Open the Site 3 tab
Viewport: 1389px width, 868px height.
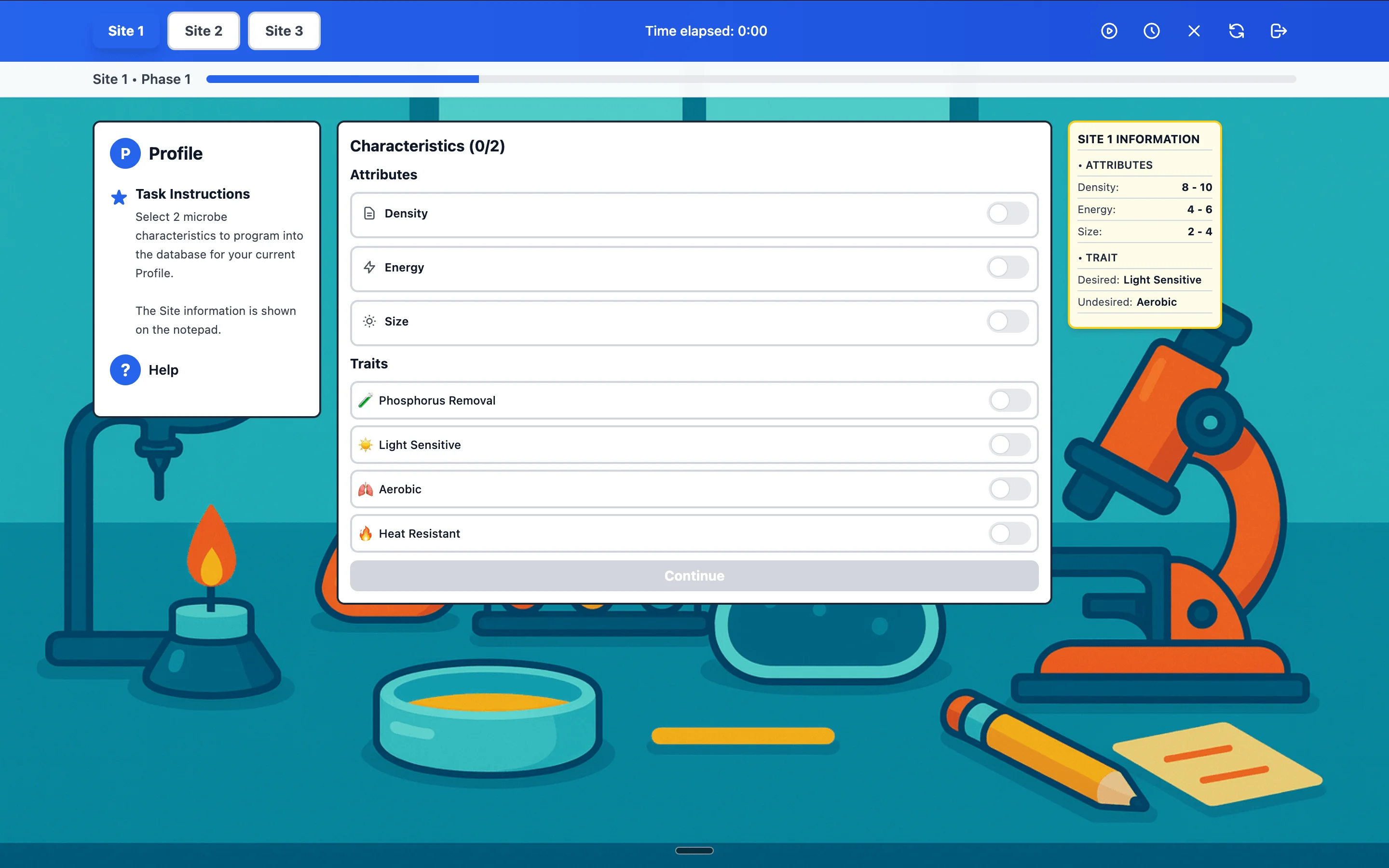[x=284, y=31]
